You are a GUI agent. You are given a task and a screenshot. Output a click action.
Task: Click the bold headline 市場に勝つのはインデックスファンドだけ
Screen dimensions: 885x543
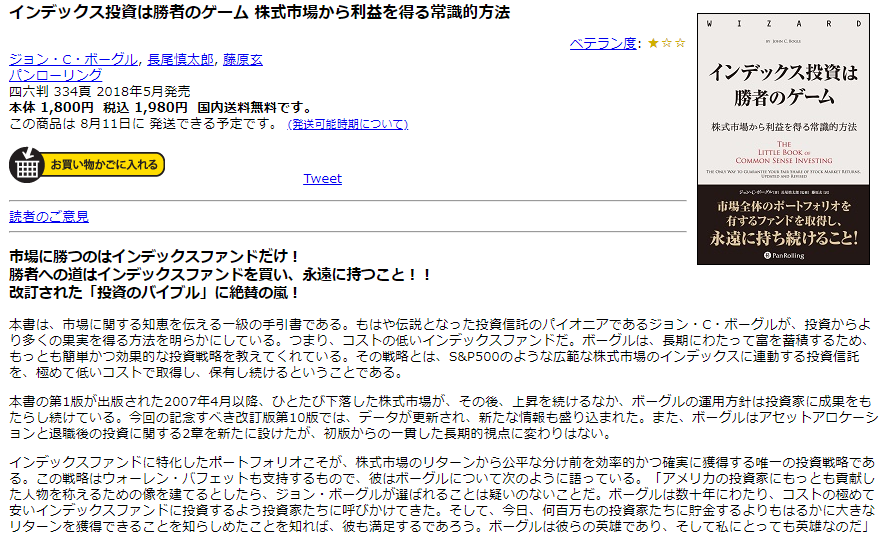154,255
